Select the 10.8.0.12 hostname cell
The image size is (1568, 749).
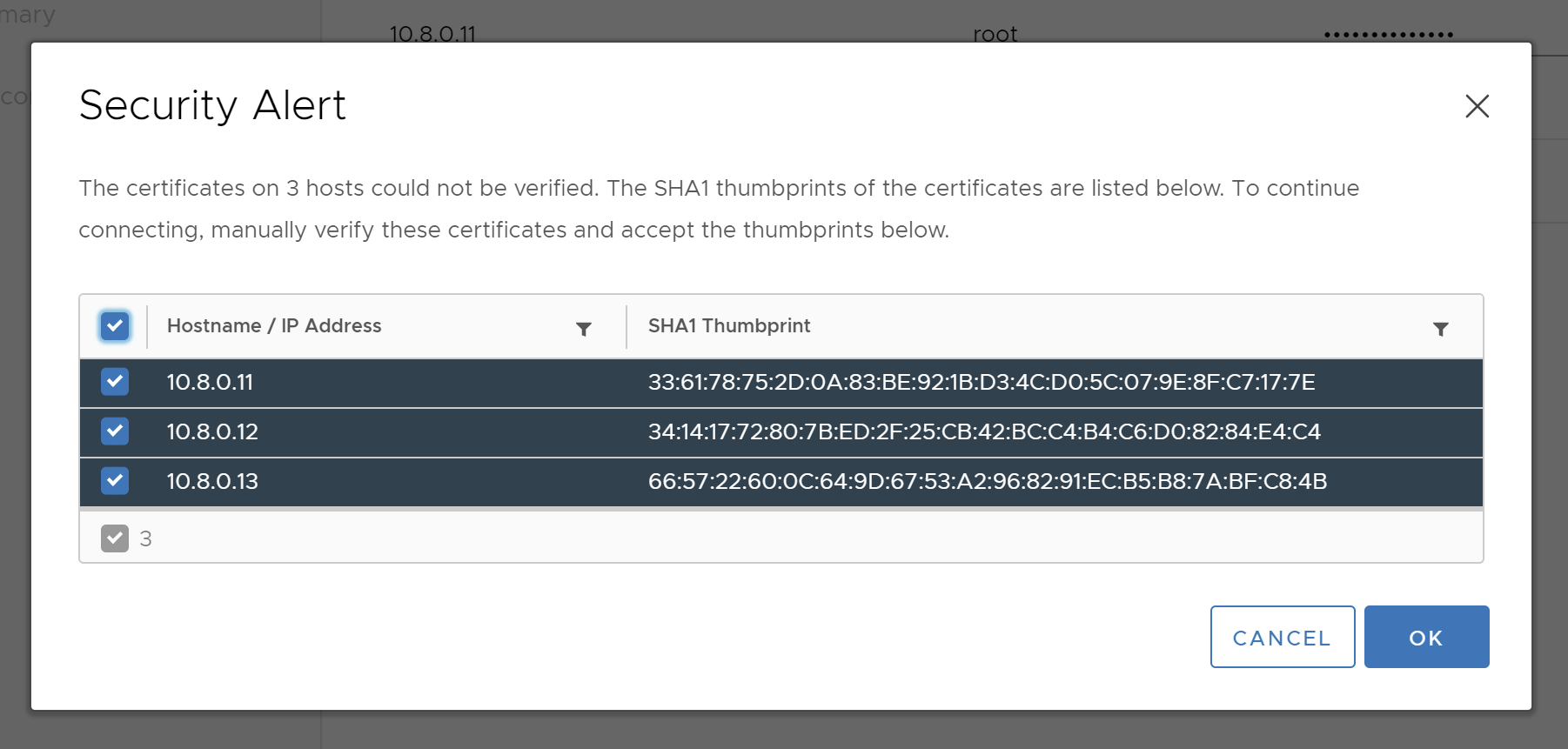212,432
